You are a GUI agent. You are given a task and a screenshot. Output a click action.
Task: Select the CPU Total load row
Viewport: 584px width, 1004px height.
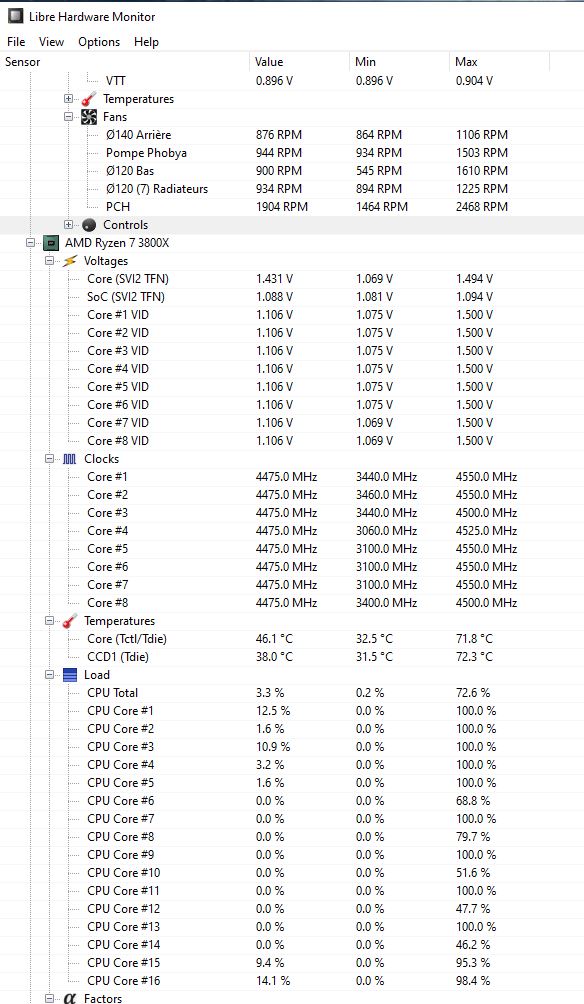click(292, 692)
